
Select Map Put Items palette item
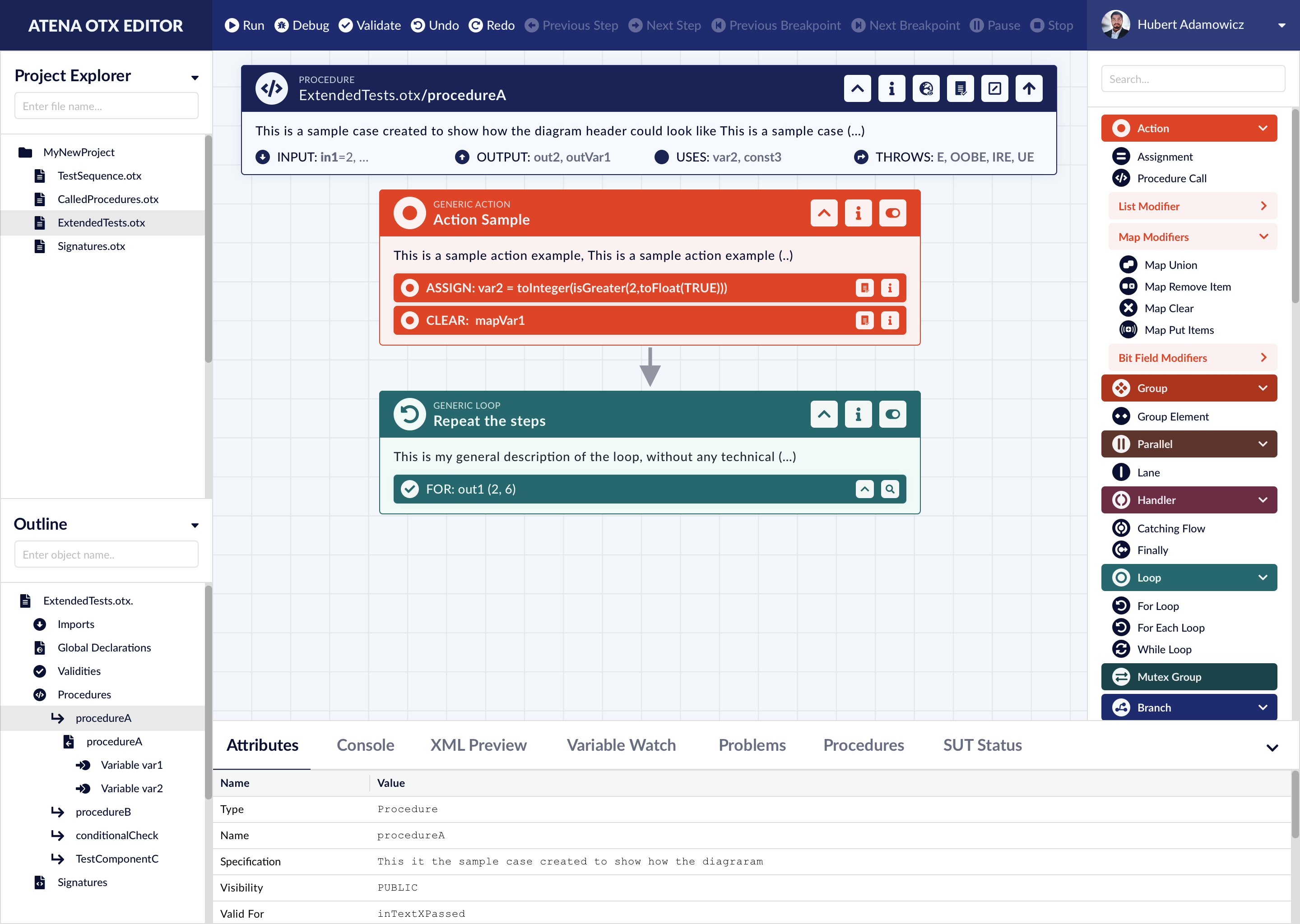(1167, 329)
